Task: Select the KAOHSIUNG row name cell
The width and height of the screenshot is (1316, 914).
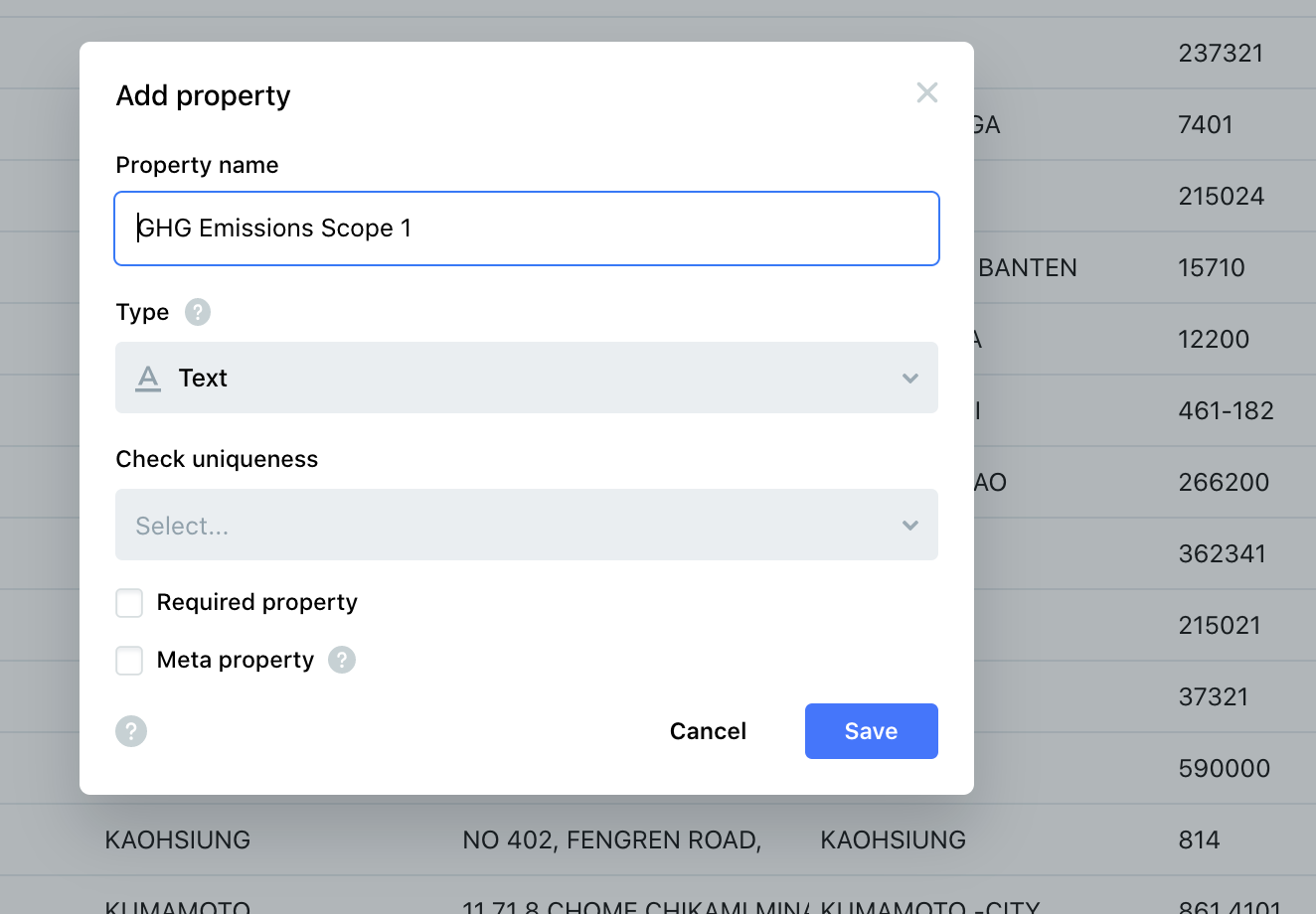Action: pos(178,839)
